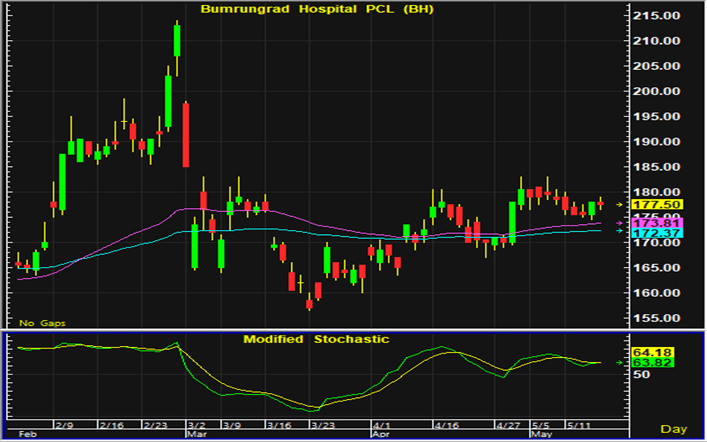Viewport: 707px width, 442px height.
Task: Click the 185.00 price axis label
Action: [x=656, y=167]
